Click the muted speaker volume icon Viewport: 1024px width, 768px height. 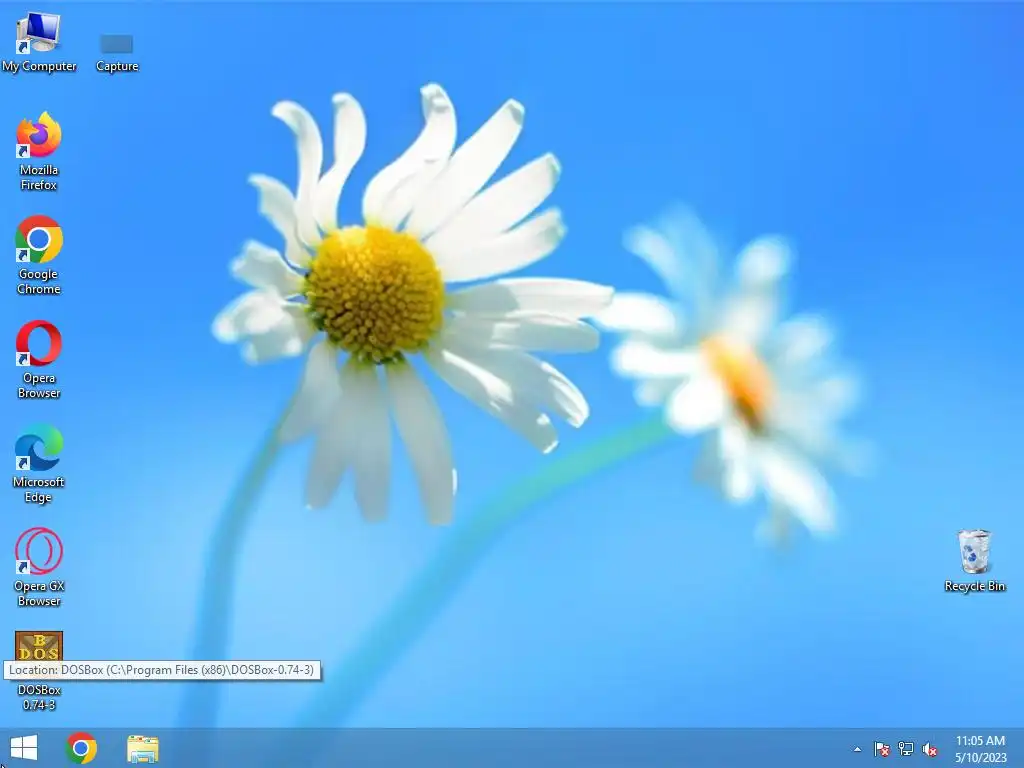point(930,749)
